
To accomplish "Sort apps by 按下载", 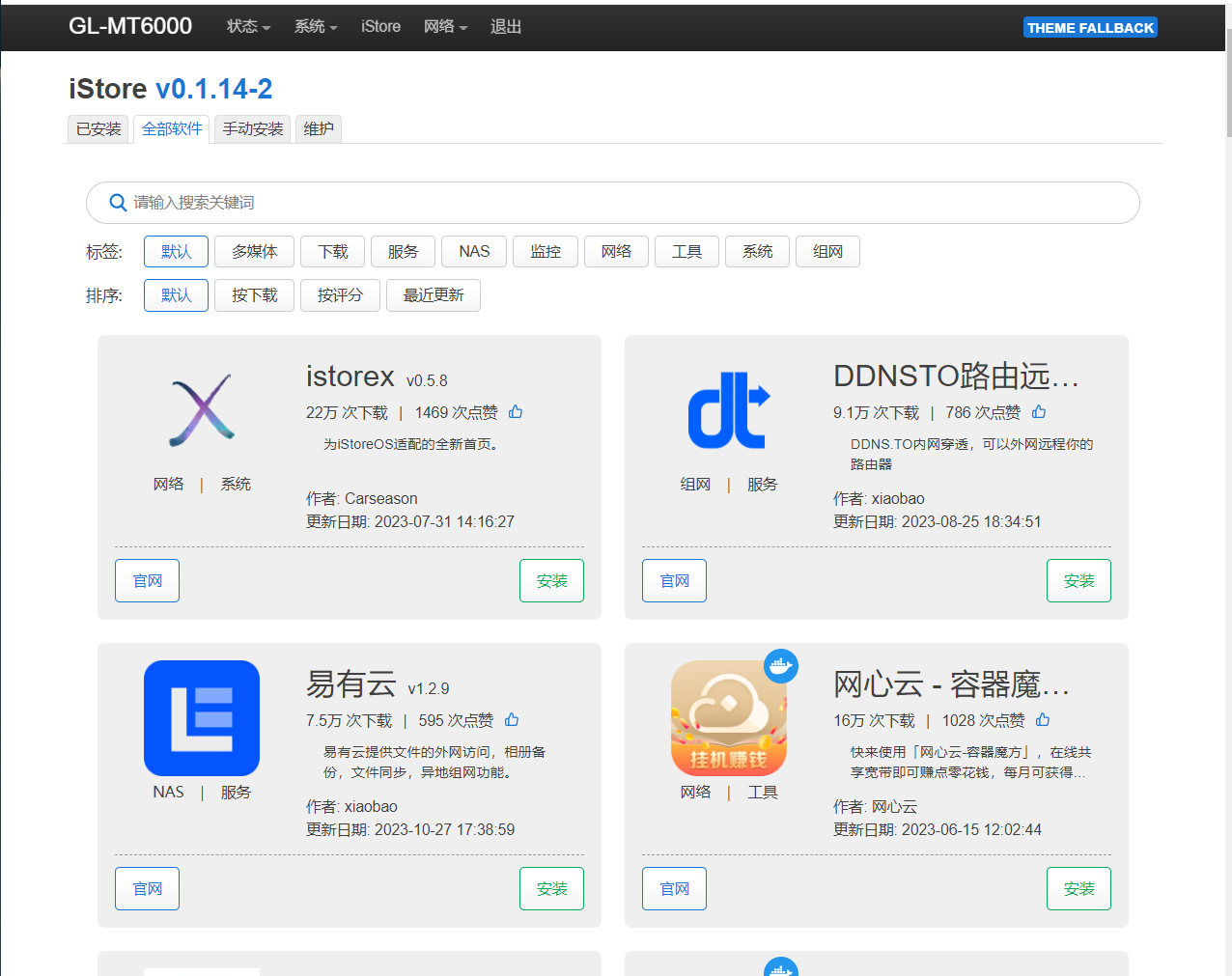I will 254,295.
